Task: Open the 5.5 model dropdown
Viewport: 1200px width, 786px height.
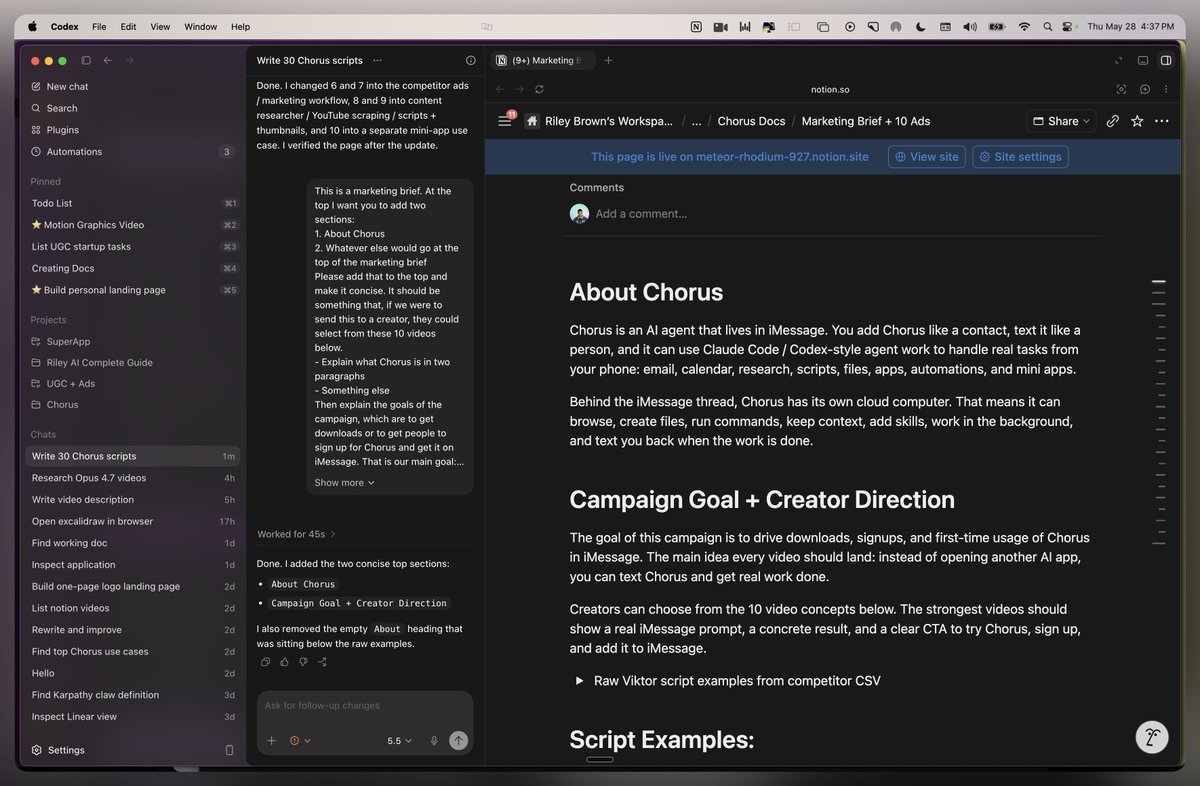Action: click(400, 741)
